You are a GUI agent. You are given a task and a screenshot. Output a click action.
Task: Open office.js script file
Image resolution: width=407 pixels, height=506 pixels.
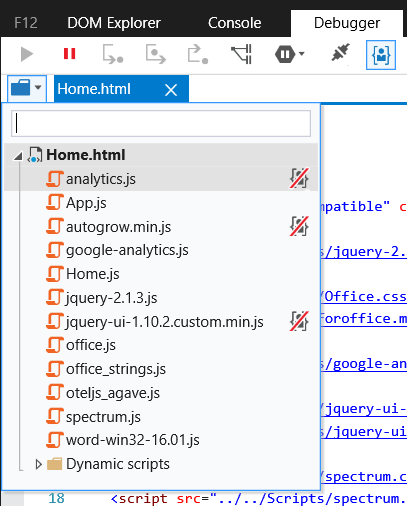tap(91, 345)
